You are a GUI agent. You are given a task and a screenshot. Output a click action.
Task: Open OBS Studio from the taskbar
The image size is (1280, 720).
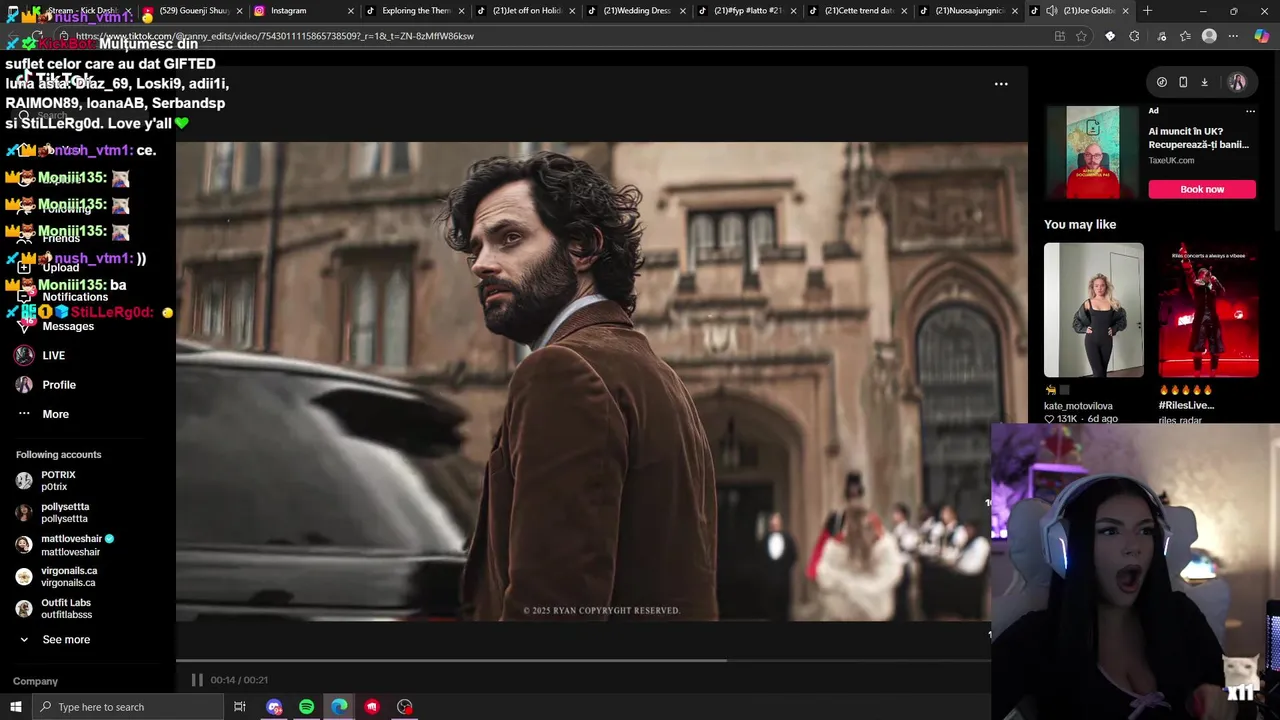(405, 707)
